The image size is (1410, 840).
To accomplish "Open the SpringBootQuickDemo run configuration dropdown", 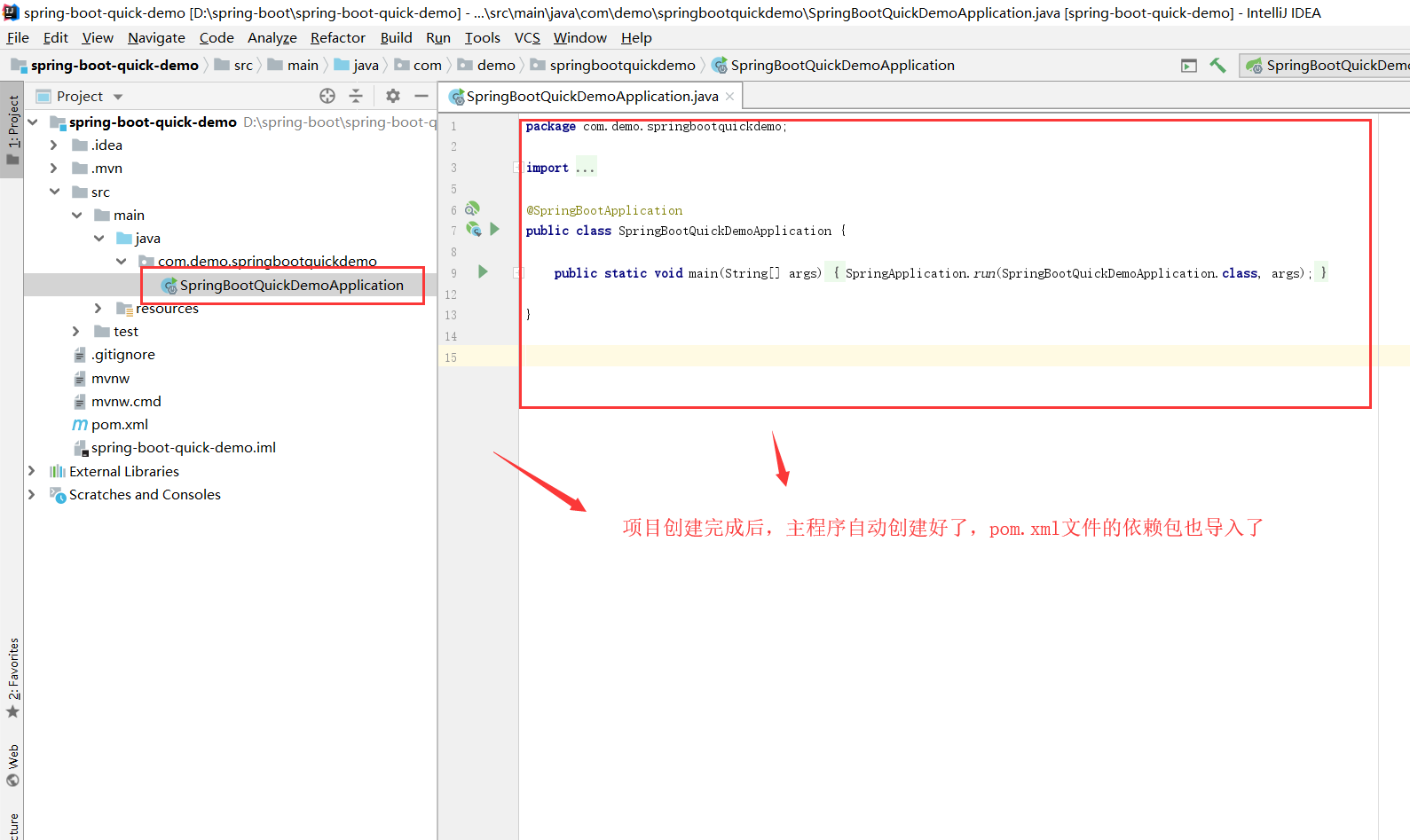I will pos(1326,66).
